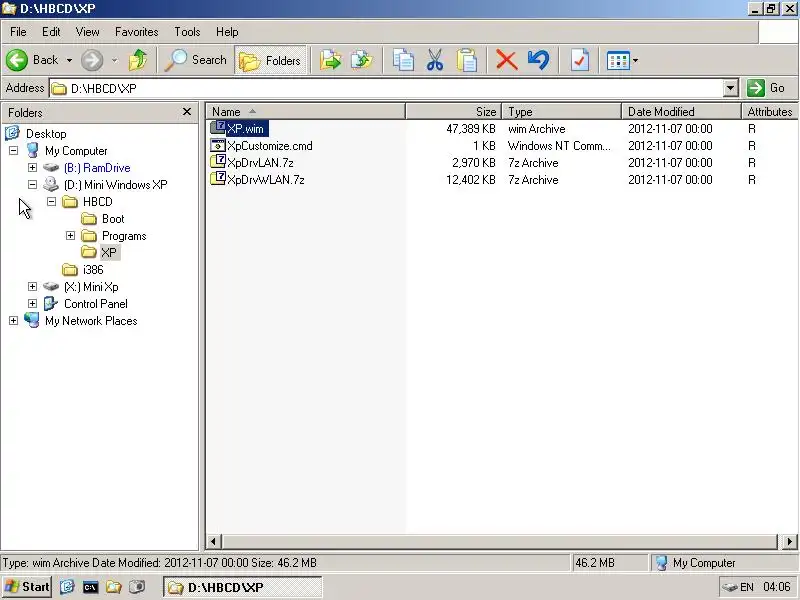Open the View menu
The image size is (800, 600).
coord(87,32)
